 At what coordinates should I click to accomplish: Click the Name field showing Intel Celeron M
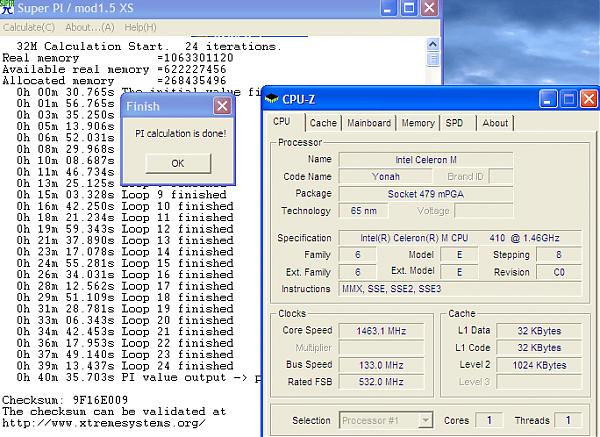coord(426,160)
